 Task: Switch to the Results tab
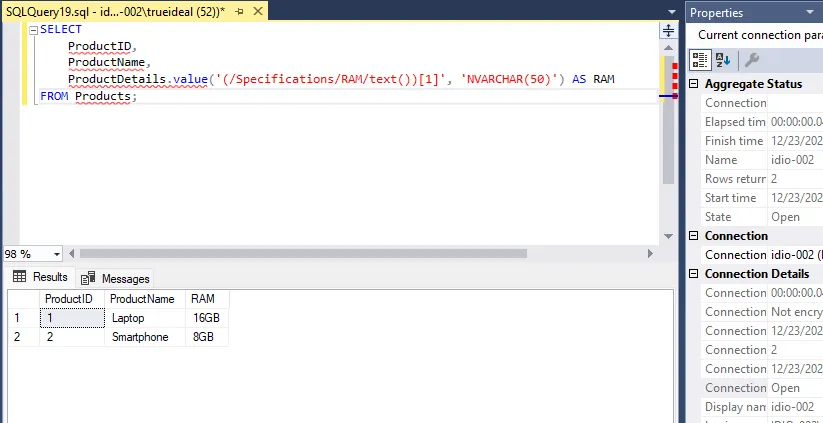(x=50, y=277)
